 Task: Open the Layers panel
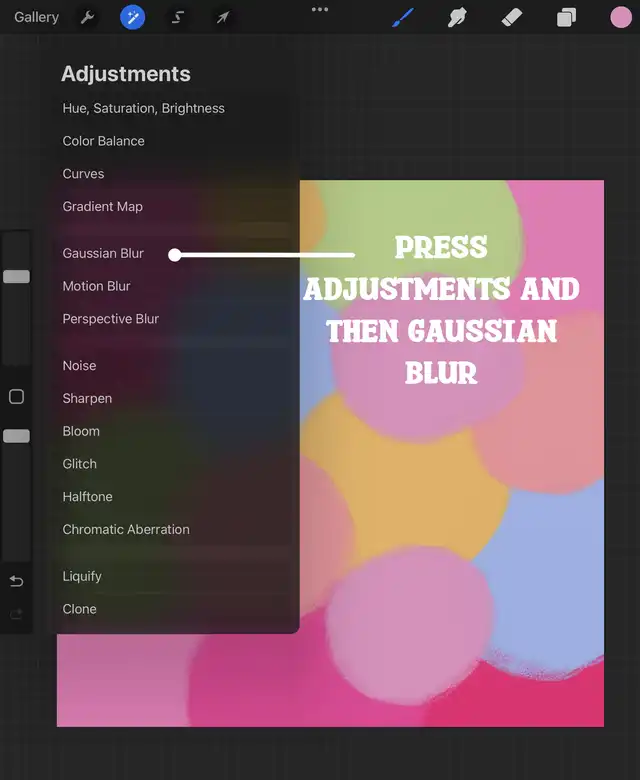click(x=566, y=17)
